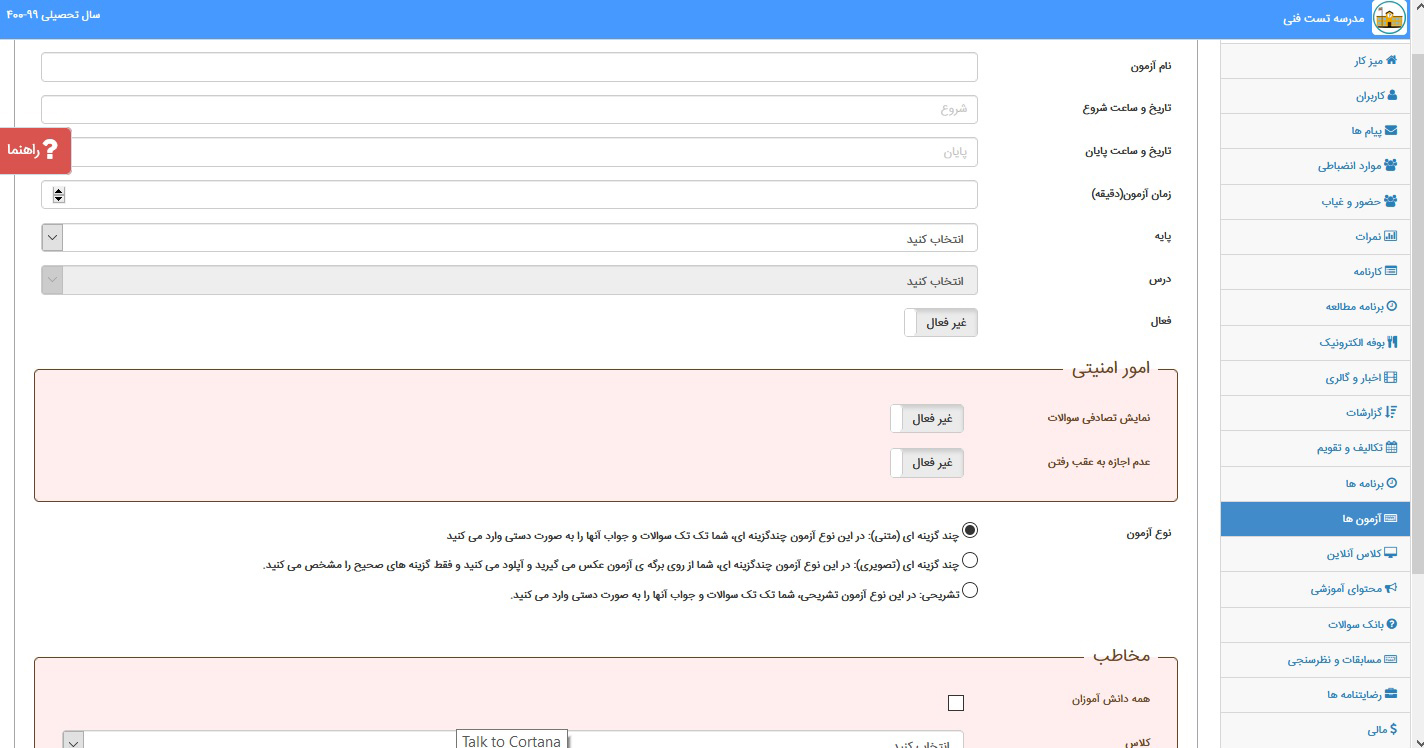Viewport: 1424px width, 748px height.
Task: Open the پایه dropdown
Action: [x=509, y=238]
